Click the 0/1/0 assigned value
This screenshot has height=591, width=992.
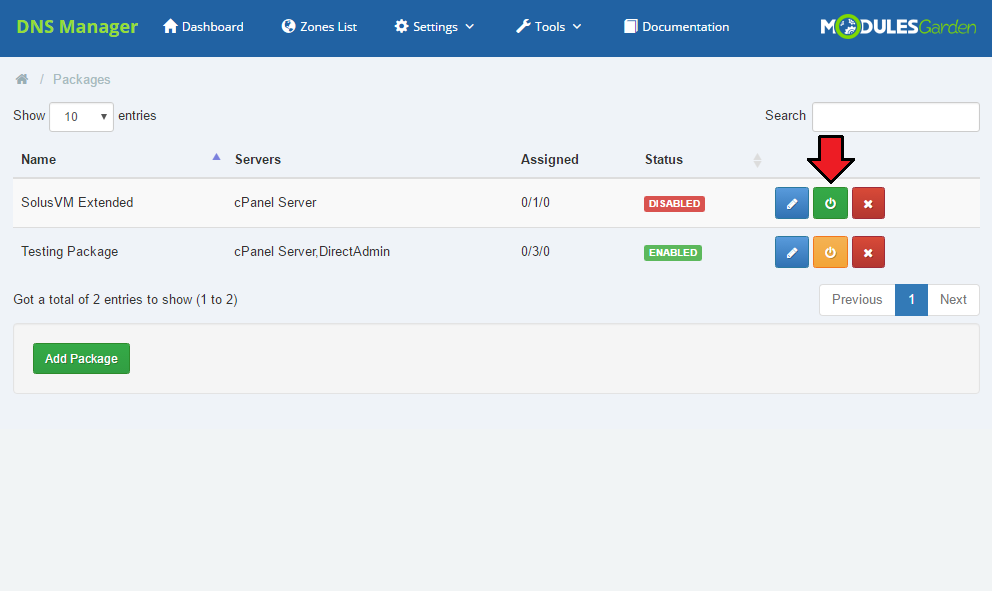click(535, 202)
